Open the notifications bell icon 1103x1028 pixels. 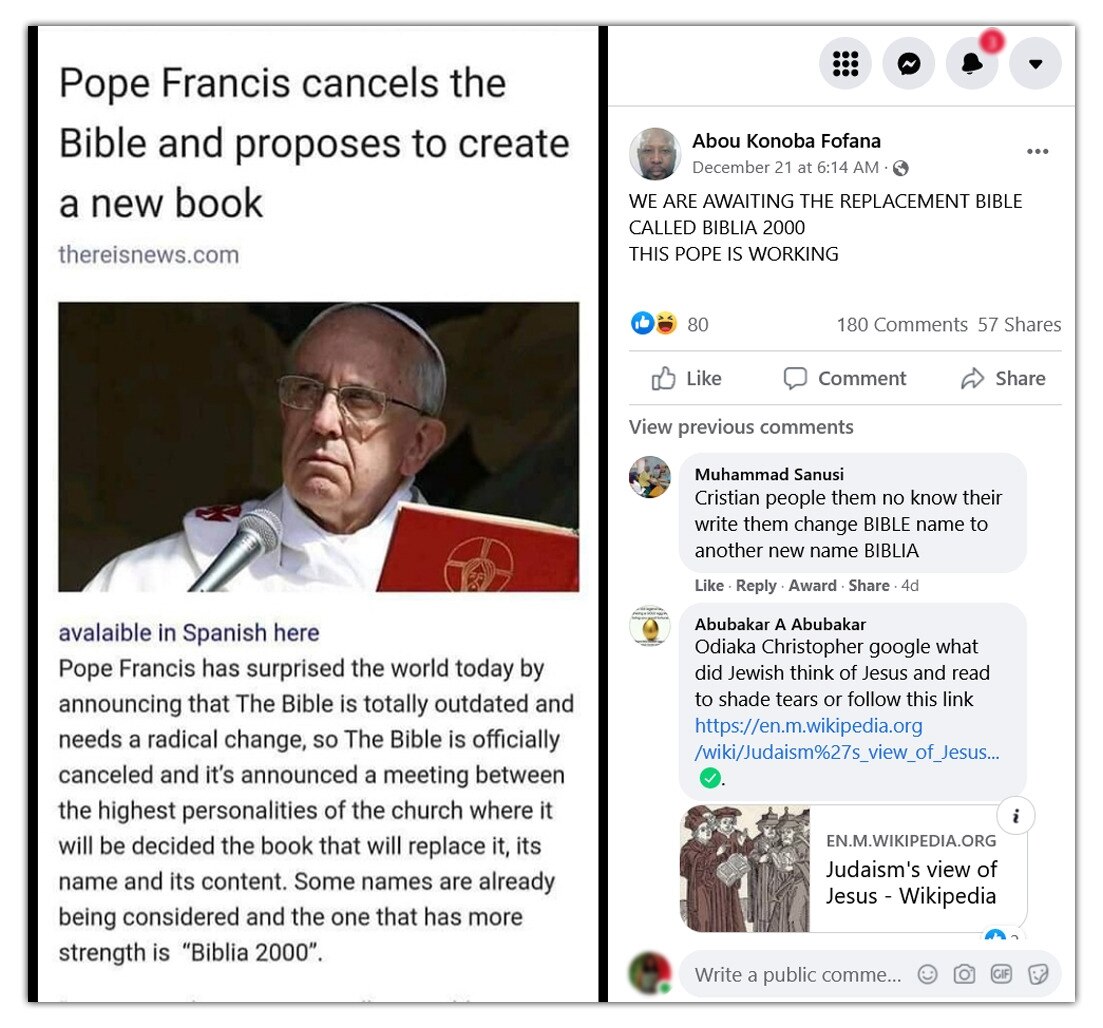pos(971,64)
